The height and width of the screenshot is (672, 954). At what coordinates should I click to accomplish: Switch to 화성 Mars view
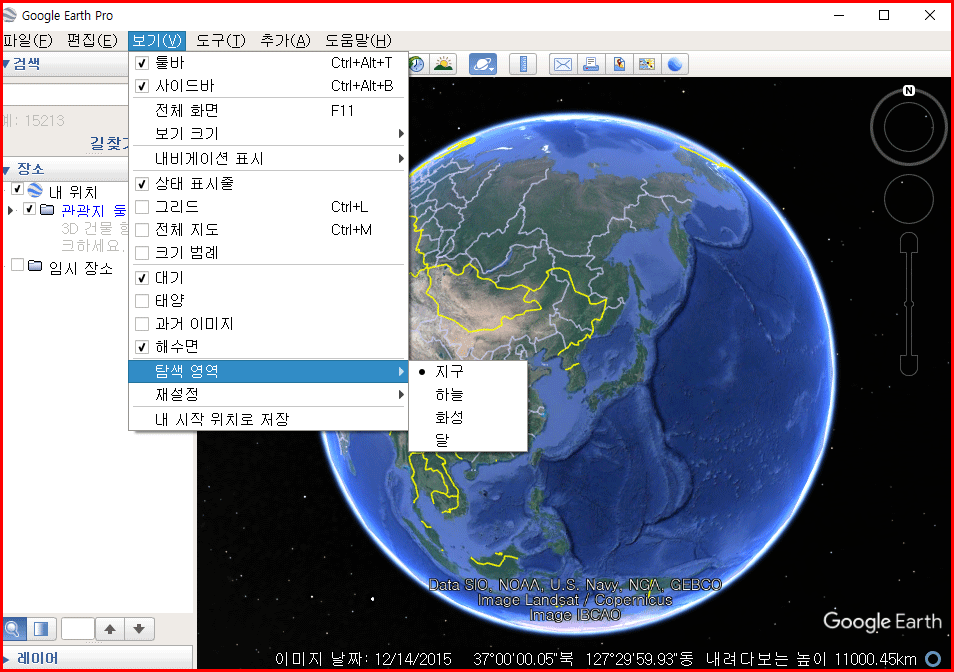(467, 417)
